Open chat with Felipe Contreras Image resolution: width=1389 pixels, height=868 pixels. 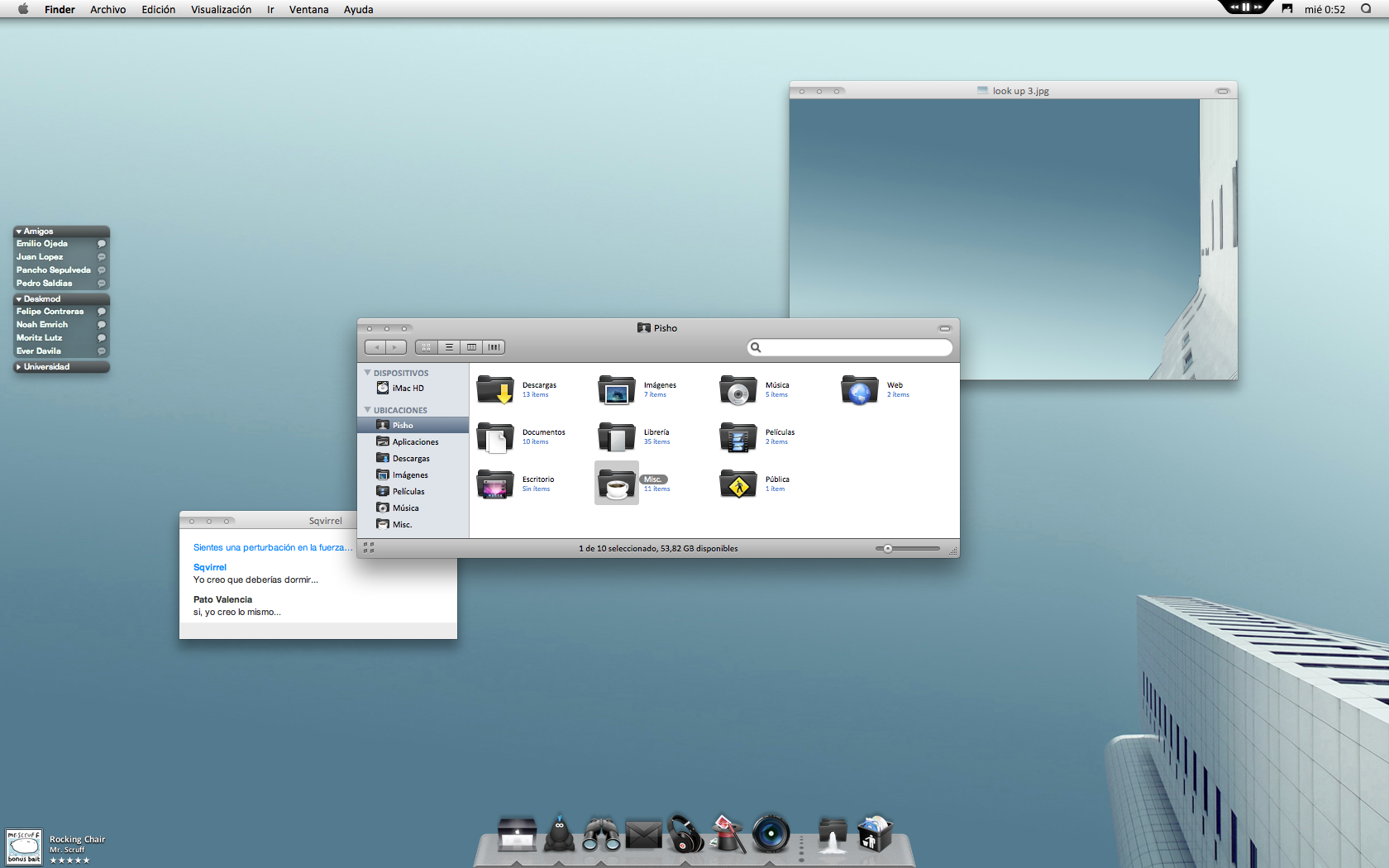point(61,312)
